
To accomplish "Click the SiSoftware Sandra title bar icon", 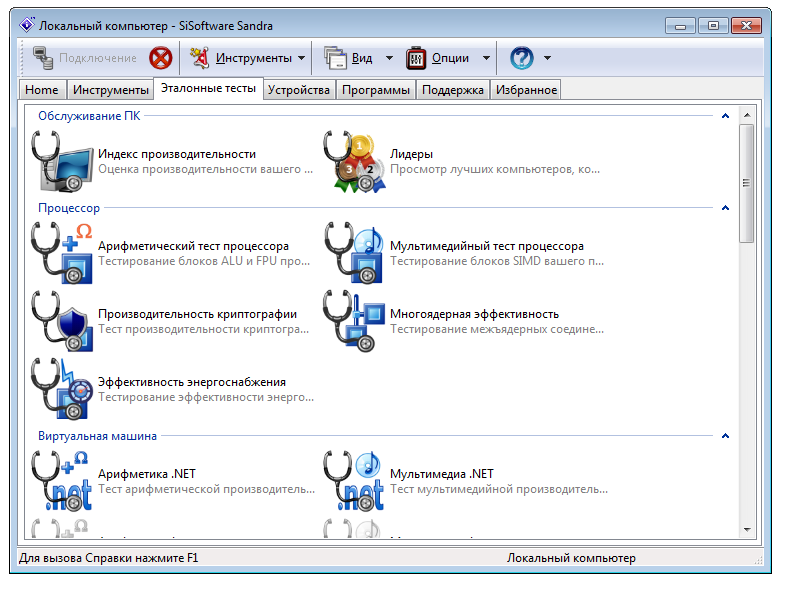I will pos(27,25).
